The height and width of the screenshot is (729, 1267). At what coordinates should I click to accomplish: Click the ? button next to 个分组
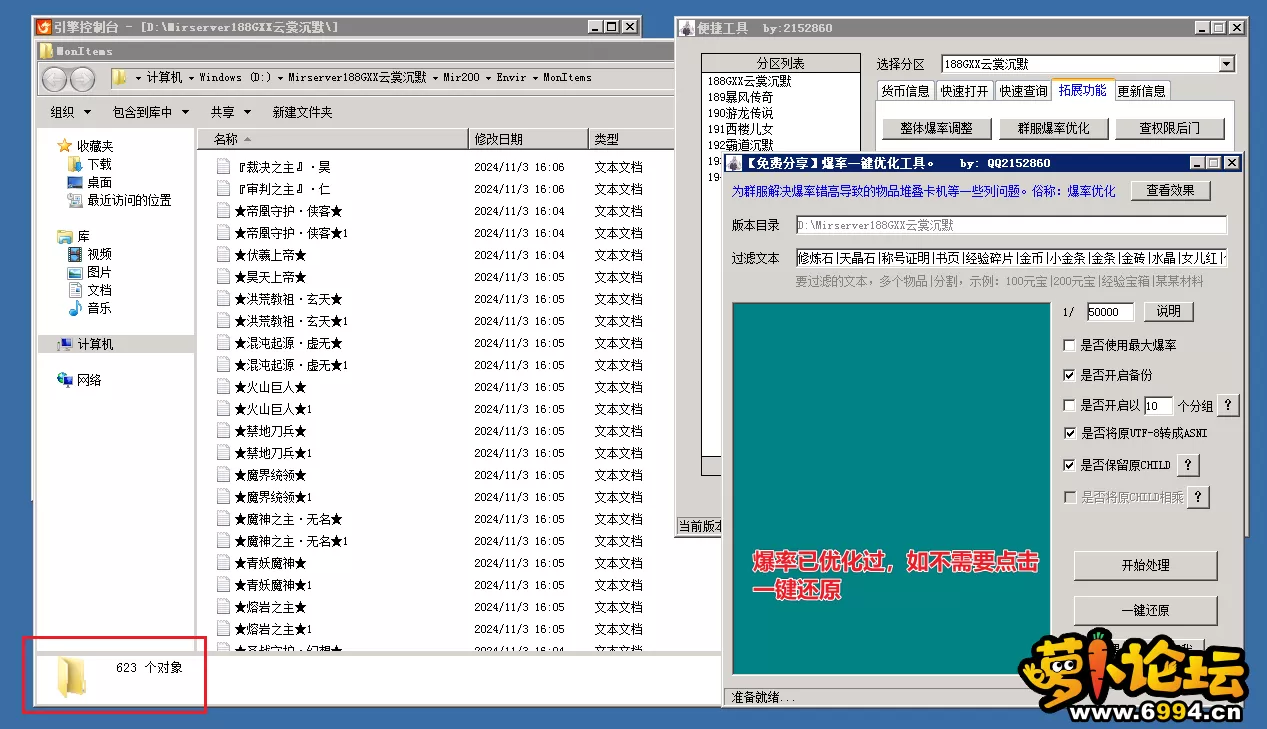tap(1228, 405)
